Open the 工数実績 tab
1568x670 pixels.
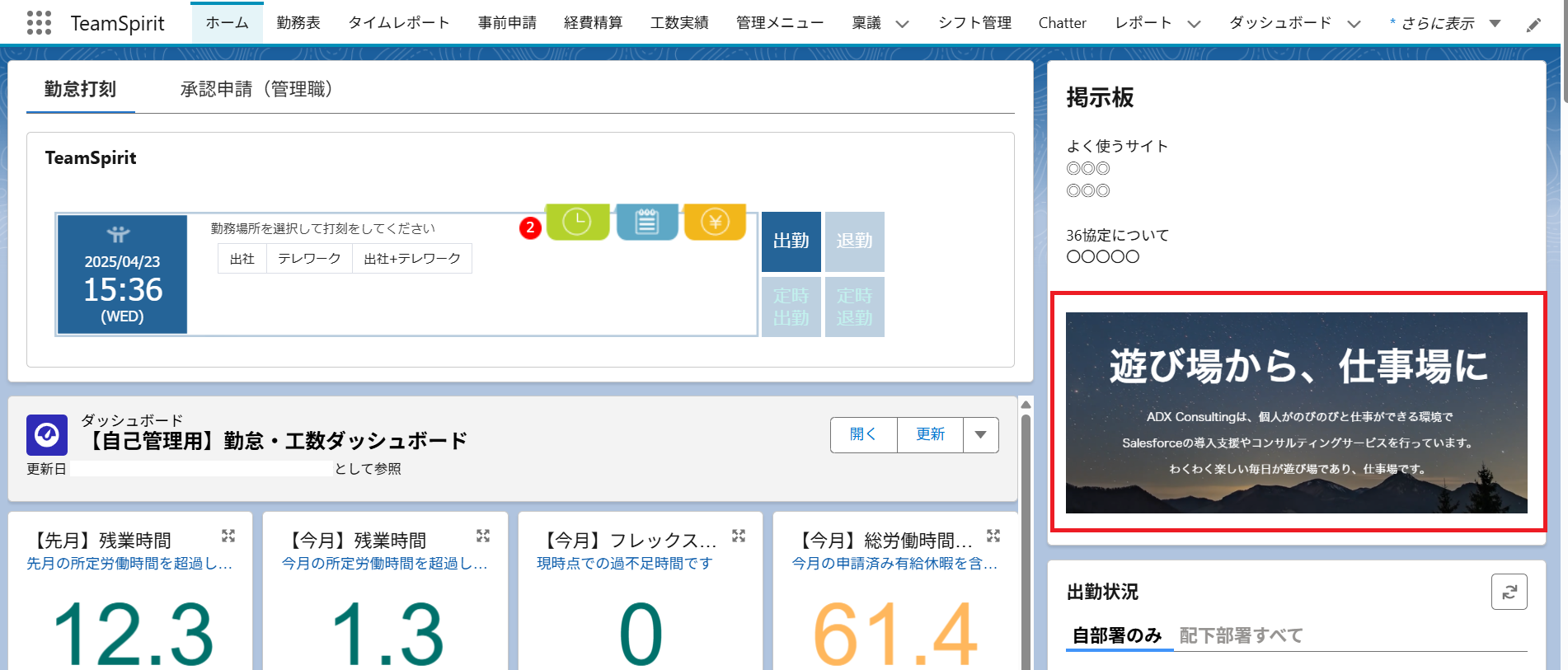click(679, 23)
